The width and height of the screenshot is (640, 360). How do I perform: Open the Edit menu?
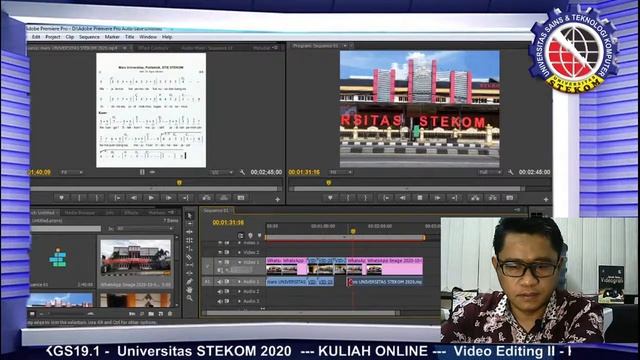(36, 37)
